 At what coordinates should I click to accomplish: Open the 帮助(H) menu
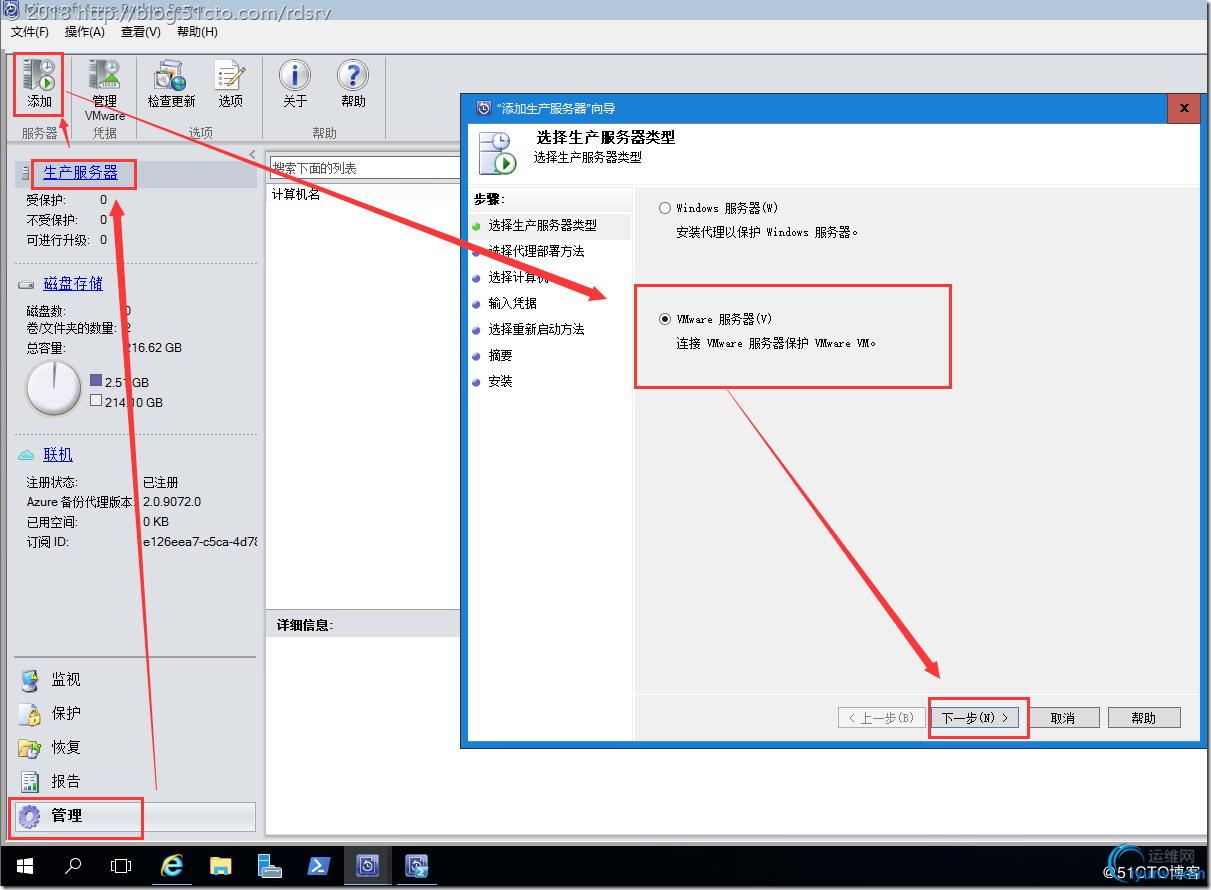coord(197,32)
